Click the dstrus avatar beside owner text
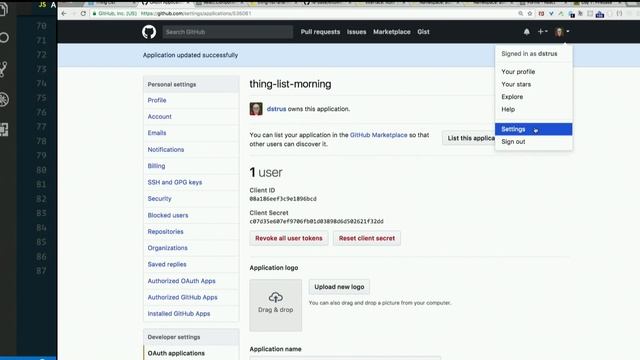 click(x=256, y=109)
